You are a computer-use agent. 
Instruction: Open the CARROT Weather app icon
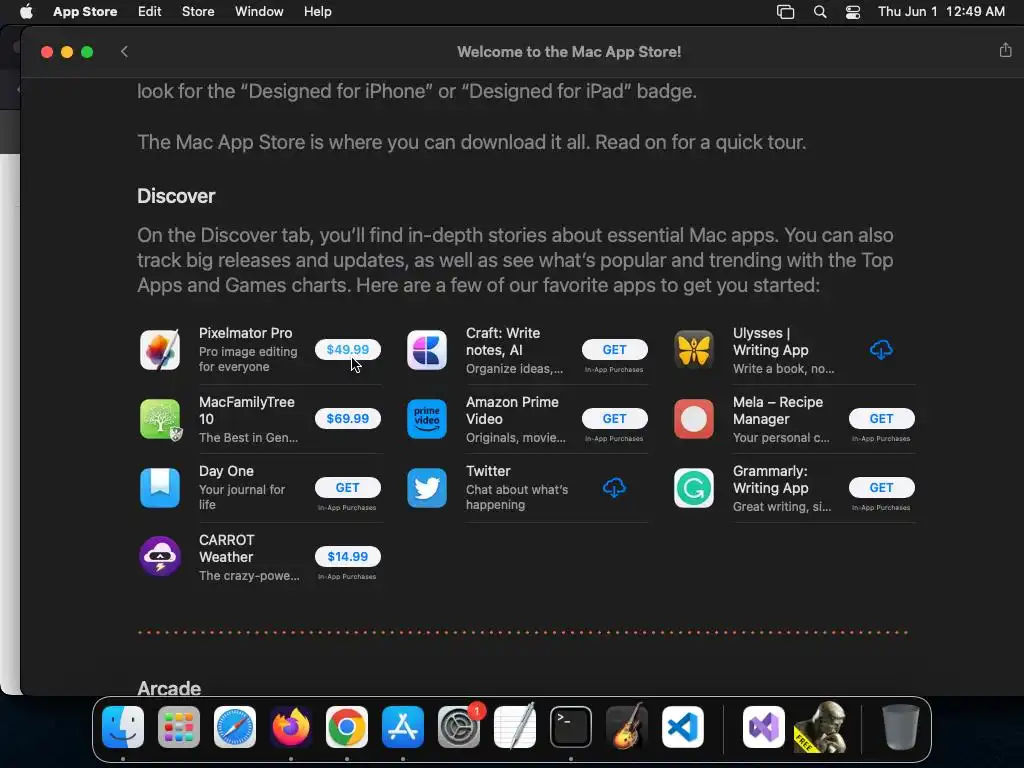pyautogui.click(x=160, y=556)
